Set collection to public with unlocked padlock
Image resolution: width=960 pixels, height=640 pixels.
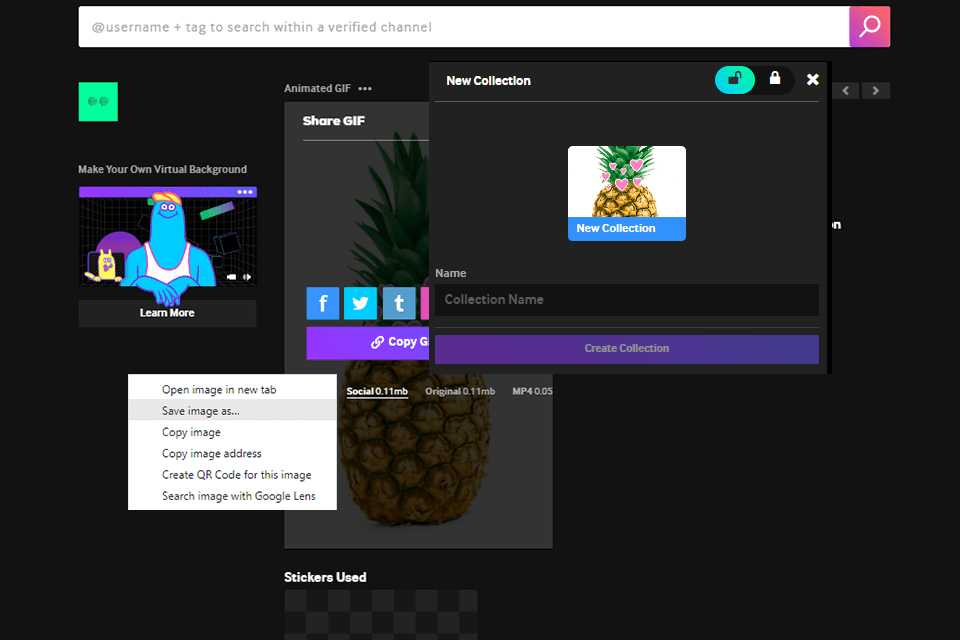735,80
